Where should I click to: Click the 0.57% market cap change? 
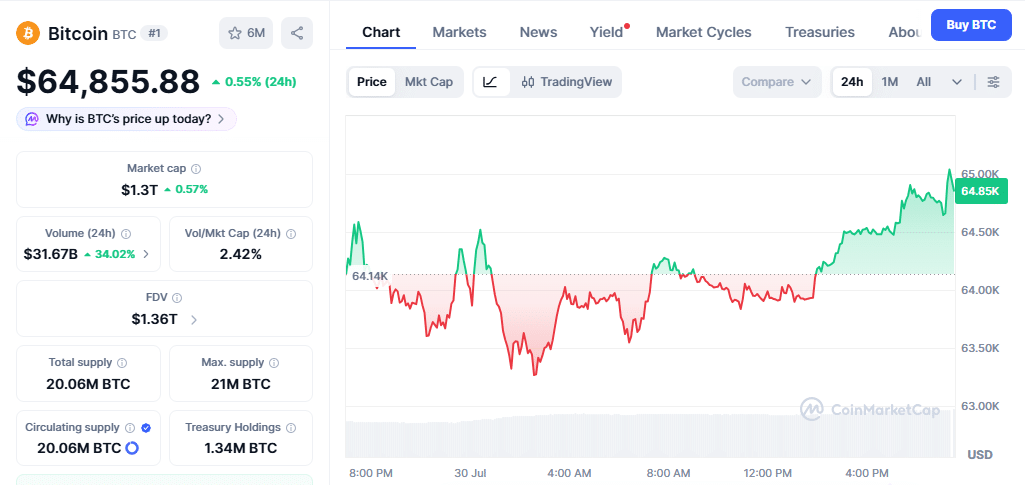pos(192,190)
